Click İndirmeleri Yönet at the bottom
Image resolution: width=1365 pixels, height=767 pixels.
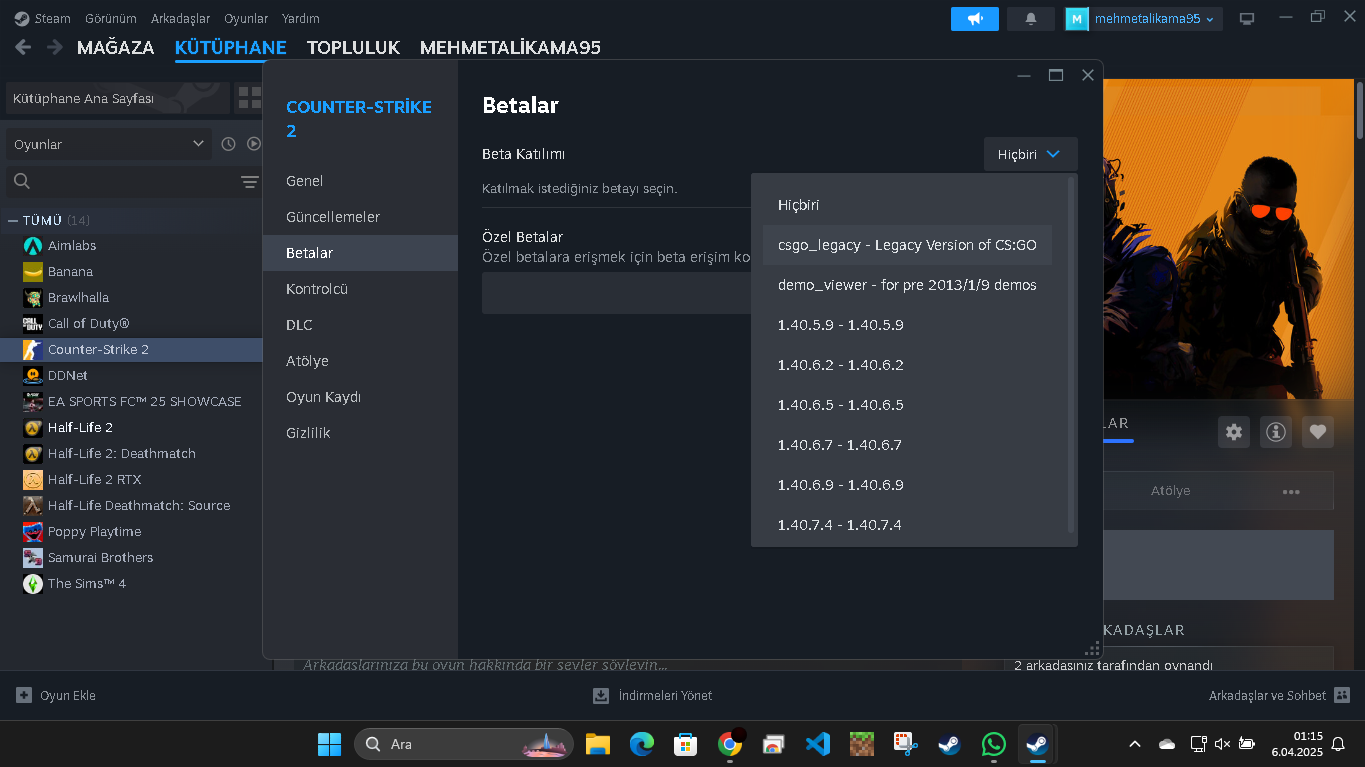point(653,695)
